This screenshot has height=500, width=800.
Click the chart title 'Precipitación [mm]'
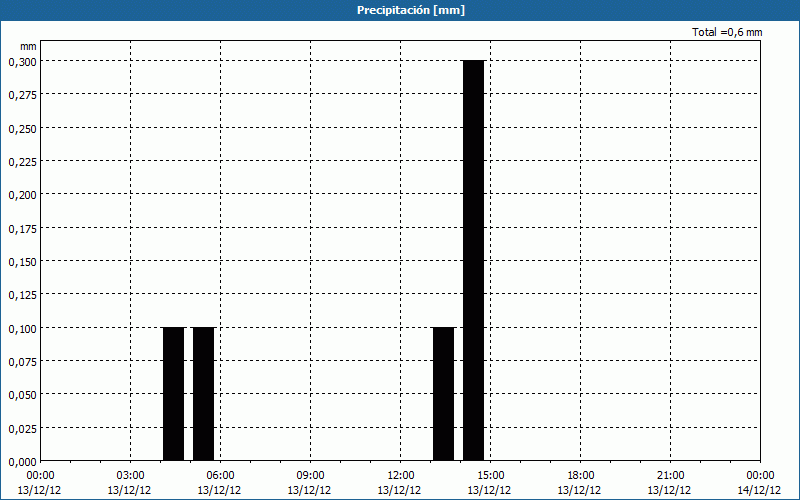411,10
